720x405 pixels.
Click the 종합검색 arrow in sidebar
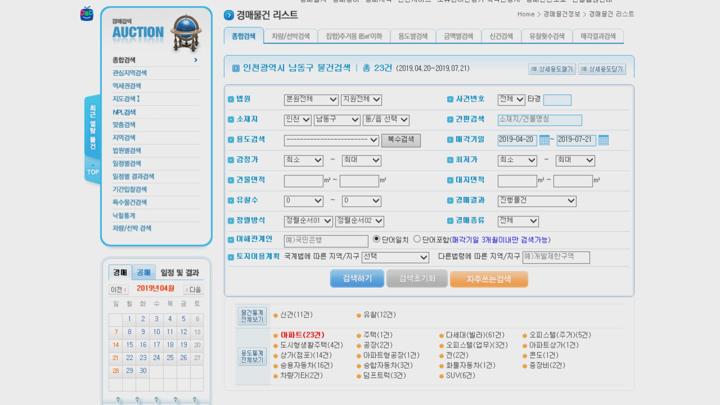[196, 60]
